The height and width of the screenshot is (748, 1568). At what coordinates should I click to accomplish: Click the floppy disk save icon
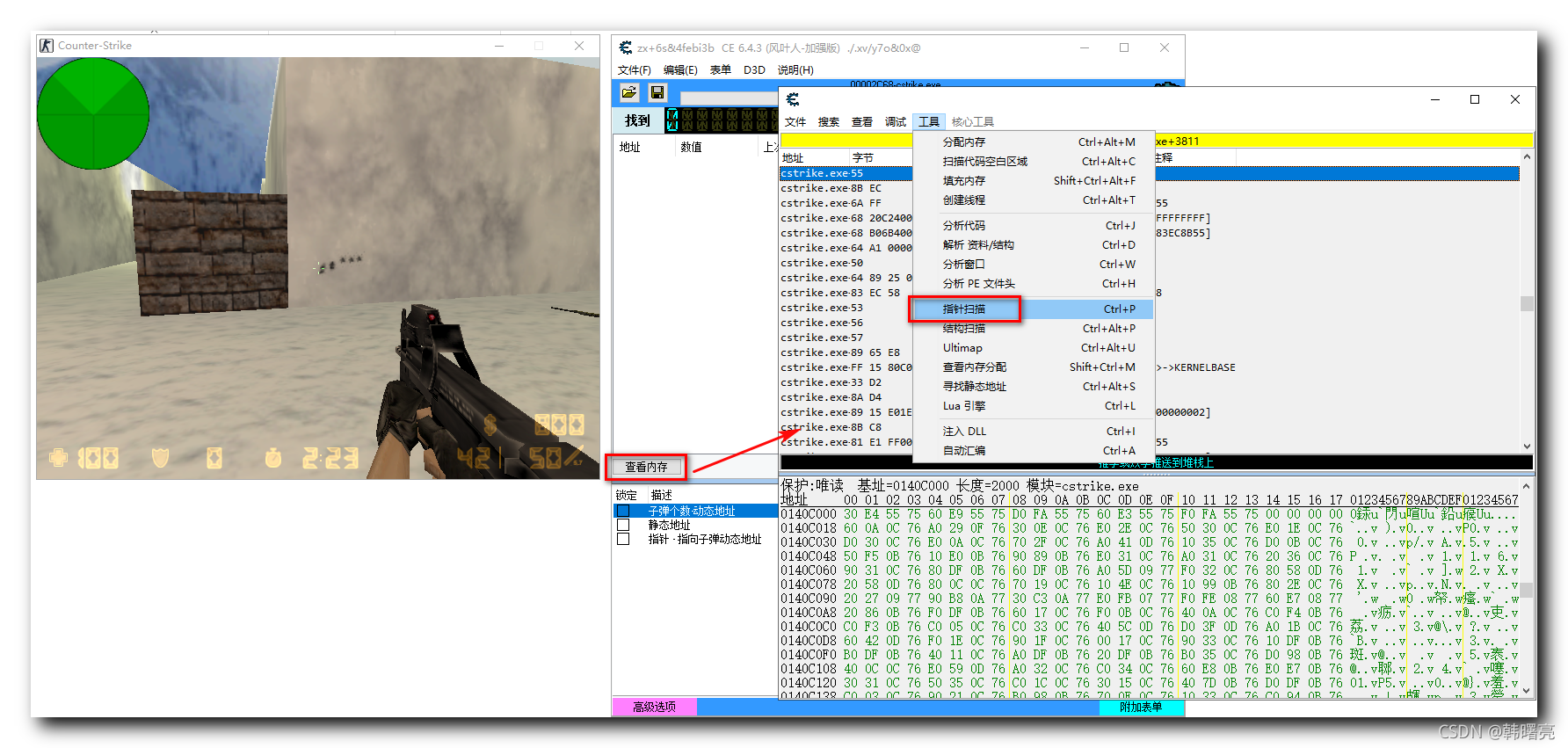pos(657,92)
